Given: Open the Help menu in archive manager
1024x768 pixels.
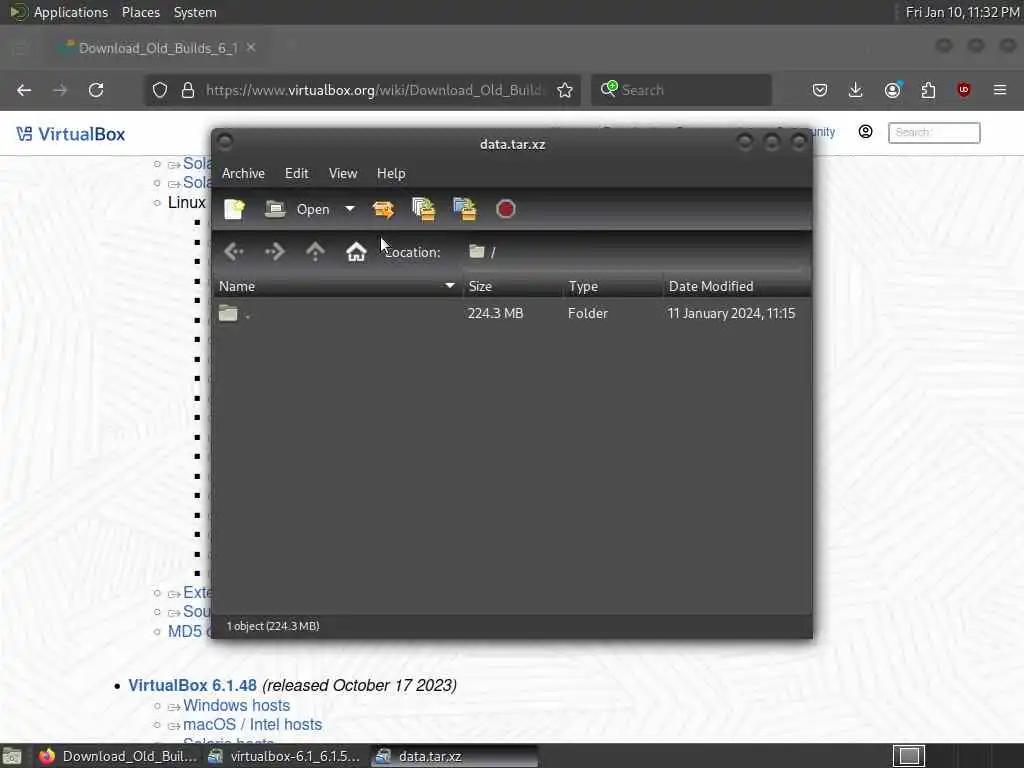Looking at the screenshot, I should (x=391, y=174).
